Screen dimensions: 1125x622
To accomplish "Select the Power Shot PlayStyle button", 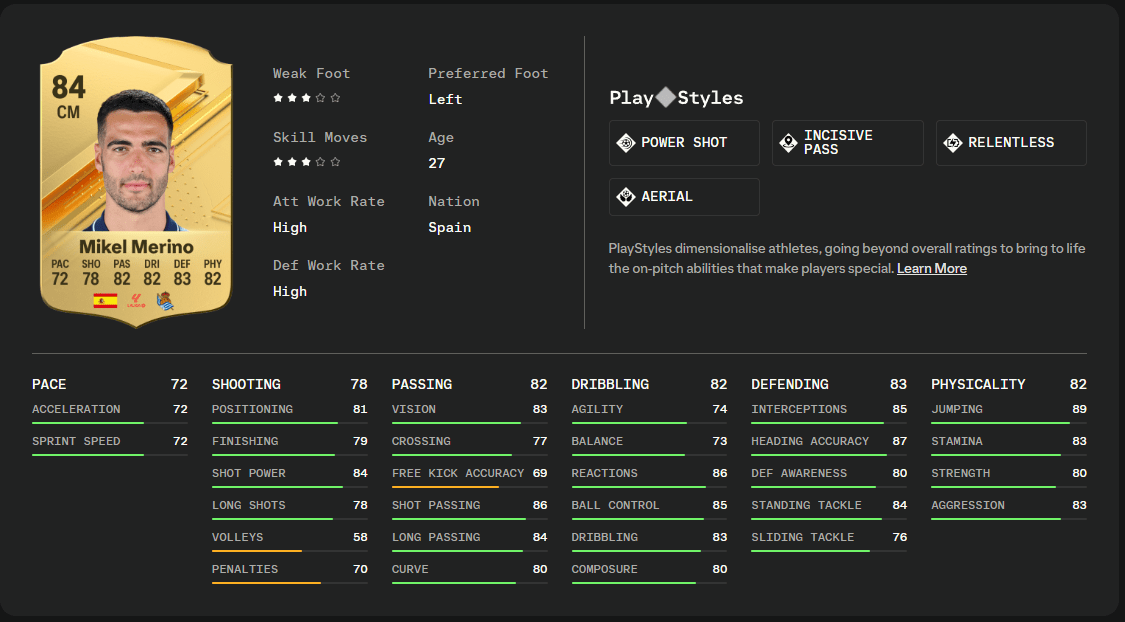I will (x=684, y=143).
